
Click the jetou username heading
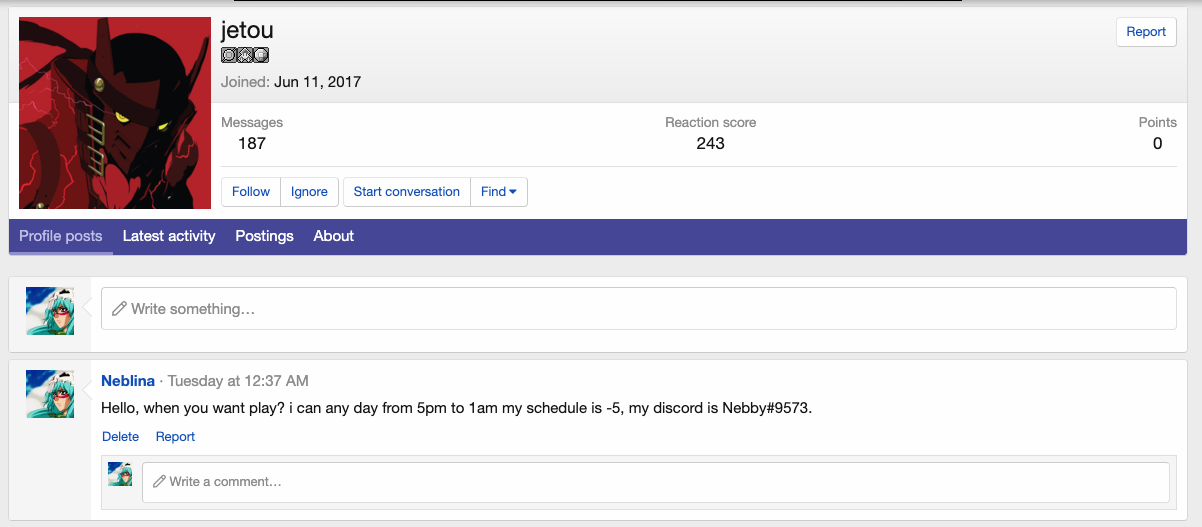(247, 31)
